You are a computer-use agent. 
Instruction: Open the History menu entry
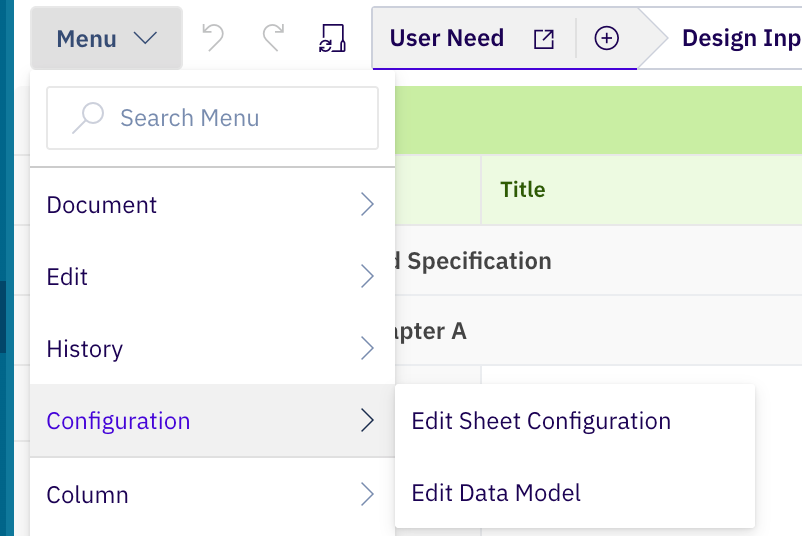(85, 349)
